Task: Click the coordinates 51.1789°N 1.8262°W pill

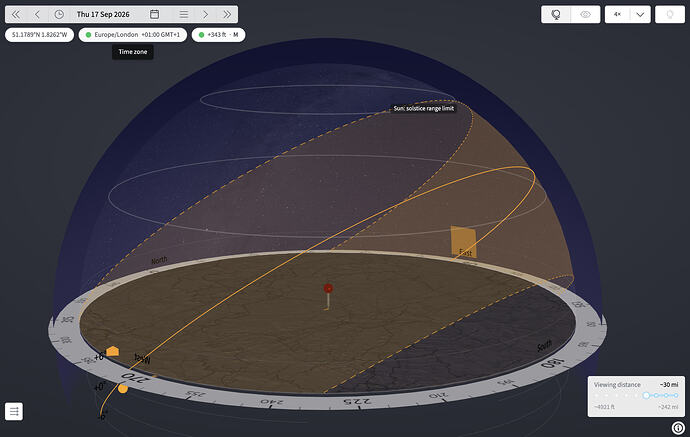Action: pyautogui.click(x=40, y=35)
